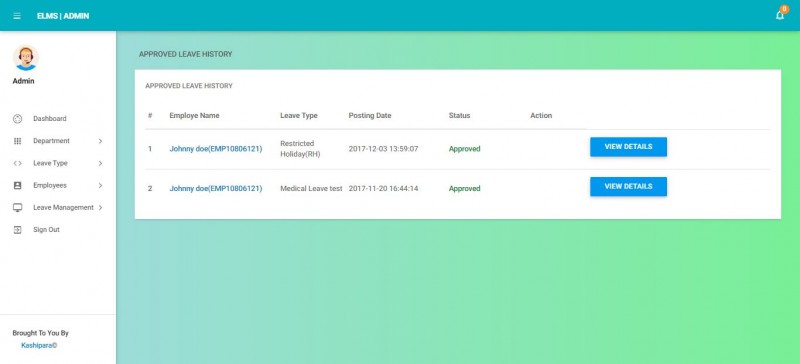Screen dimensions: 800x364
Task: Click the Leave Type code icon
Action: pos(17,163)
